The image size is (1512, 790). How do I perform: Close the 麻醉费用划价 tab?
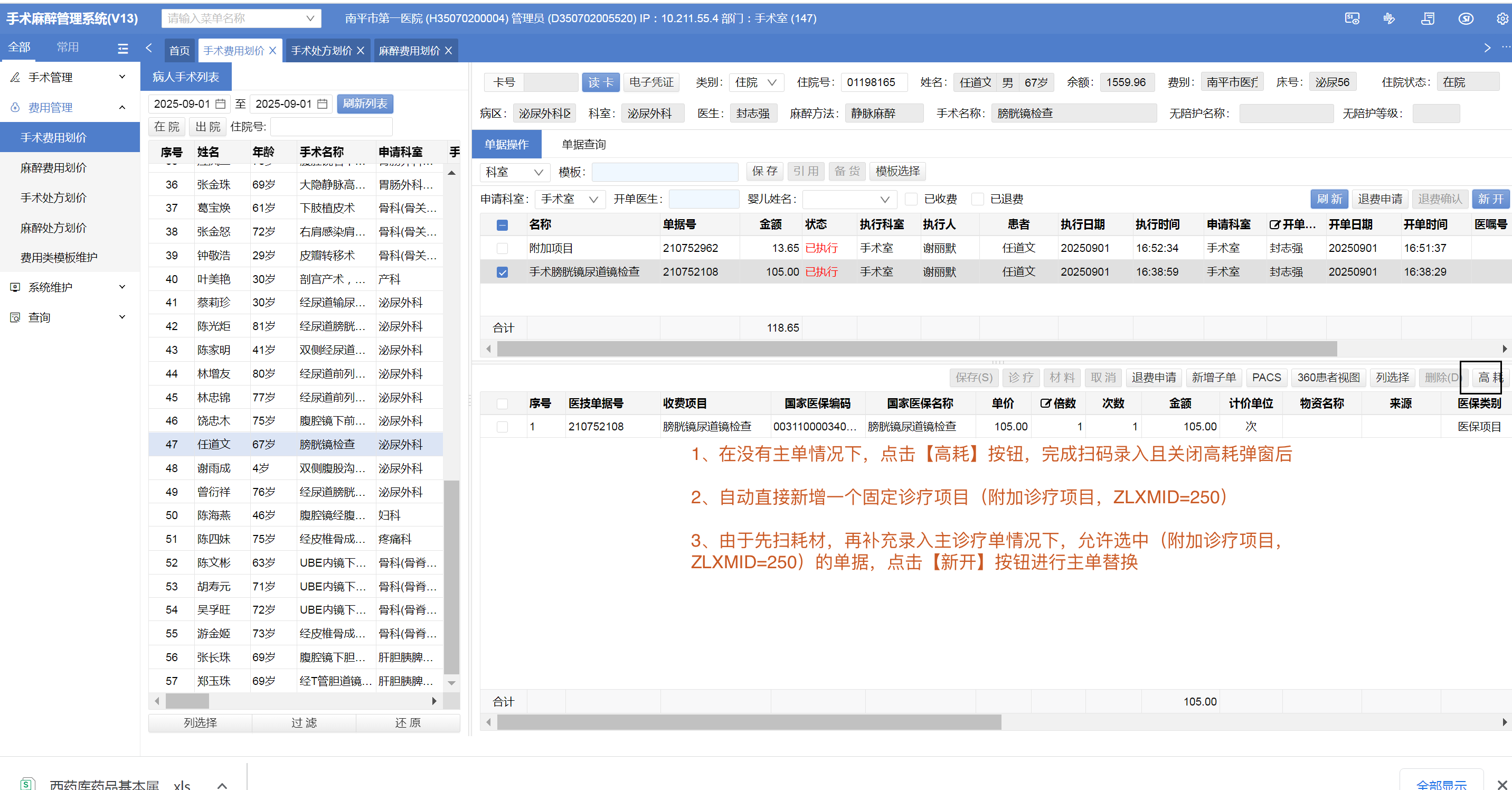448,51
